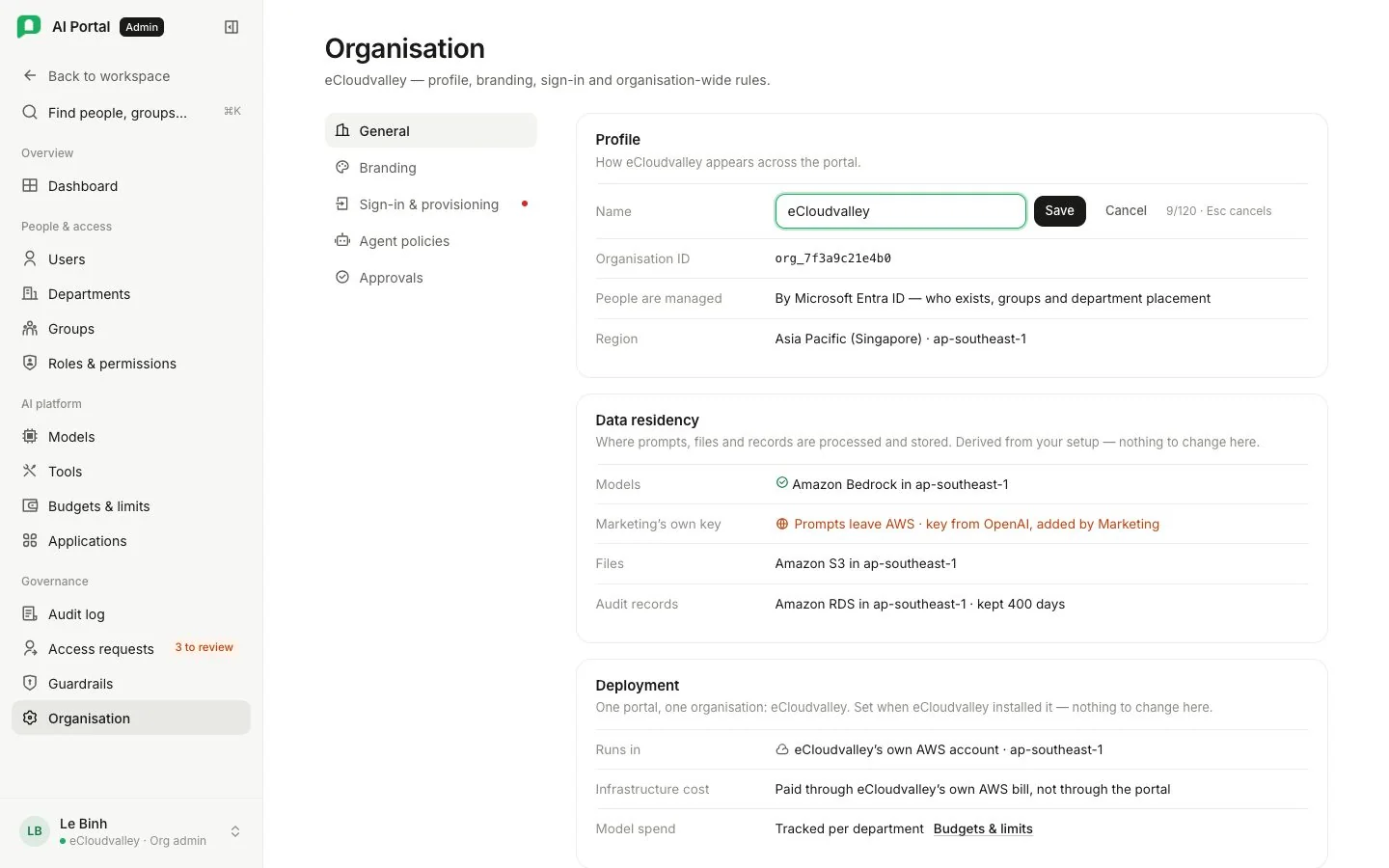The width and height of the screenshot is (1389, 868).
Task: Expand the Le Binh account switcher chevron
Action: pos(235,831)
